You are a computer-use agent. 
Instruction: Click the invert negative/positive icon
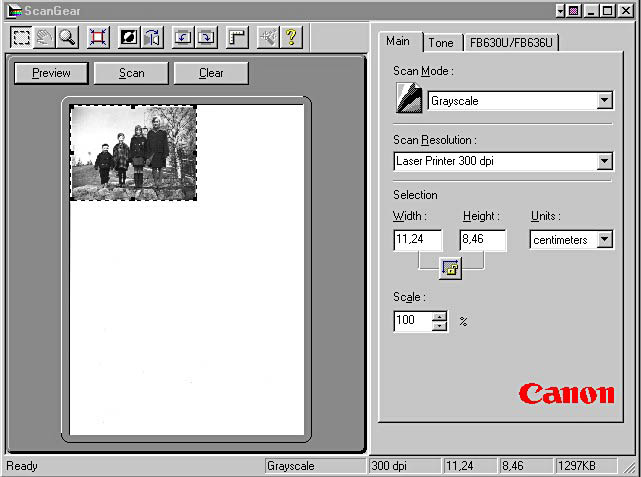pyautogui.click(x=129, y=37)
